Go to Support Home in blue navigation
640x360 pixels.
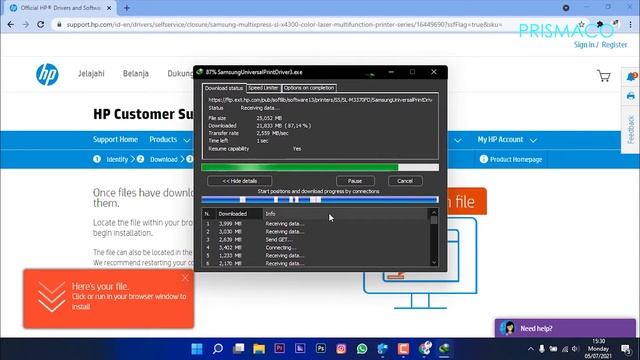(x=115, y=140)
